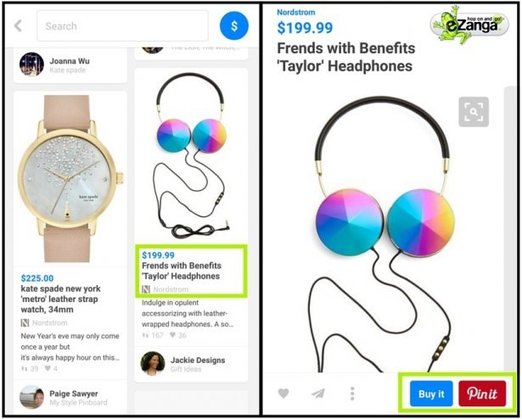Open kate spade metro leather strap watch title
This screenshot has width=522, height=419.
[x=61, y=299]
